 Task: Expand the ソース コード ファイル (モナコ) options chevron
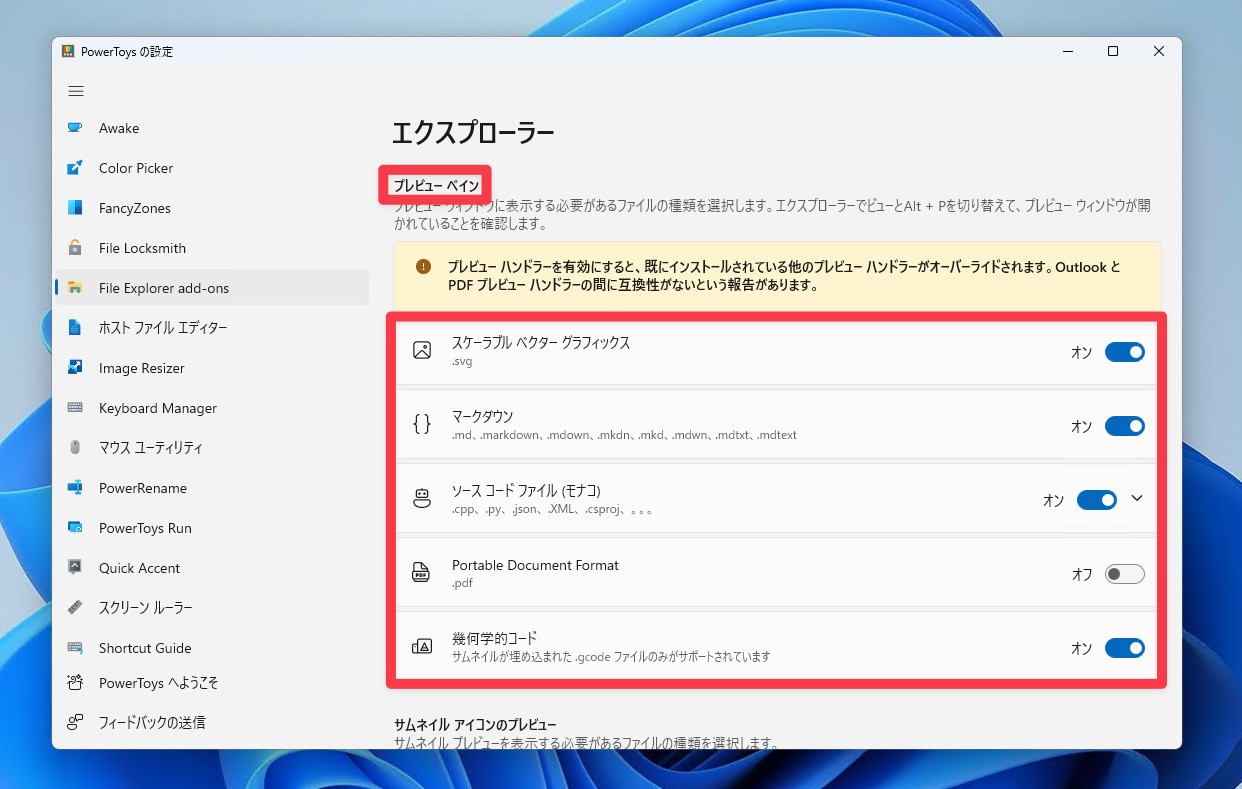coord(1136,499)
